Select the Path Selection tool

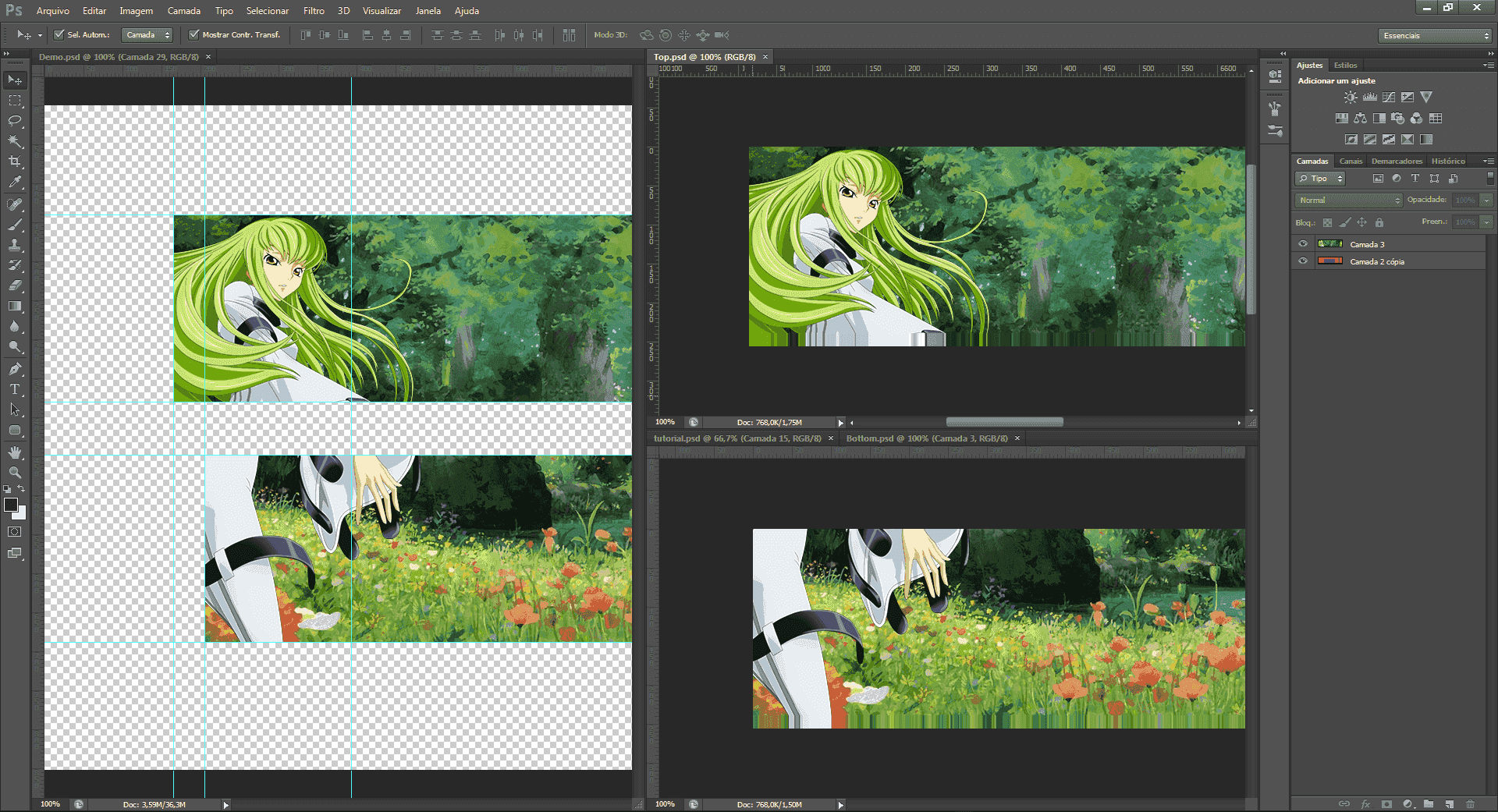pos(15,410)
